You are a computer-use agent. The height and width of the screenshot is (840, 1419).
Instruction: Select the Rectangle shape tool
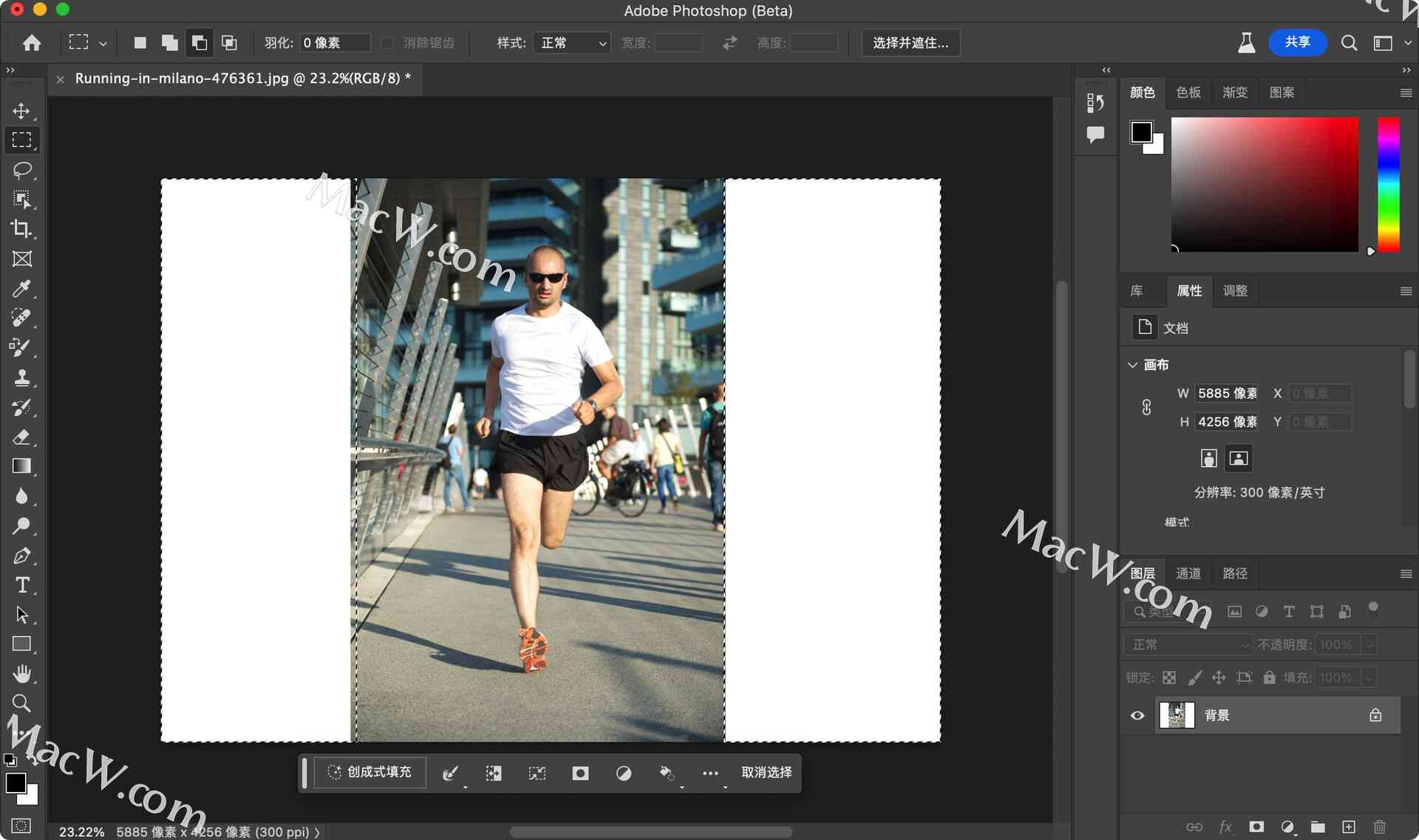tap(21, 644)
